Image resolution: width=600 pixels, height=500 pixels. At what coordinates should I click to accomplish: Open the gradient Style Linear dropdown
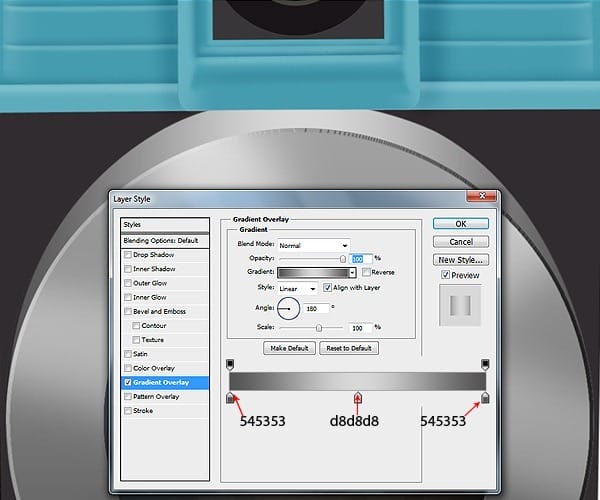pos(297,288)
